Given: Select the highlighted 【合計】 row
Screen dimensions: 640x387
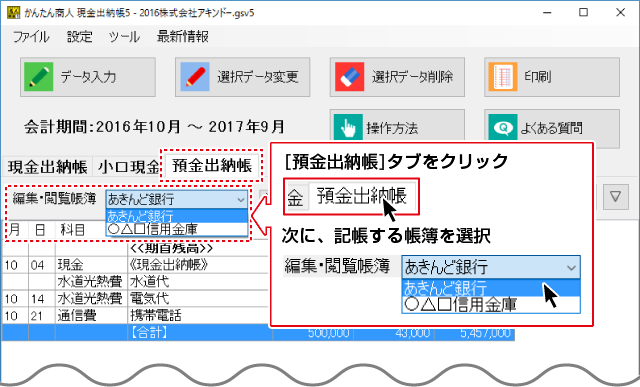Looking at the screenshot, I should coord(258,333).
